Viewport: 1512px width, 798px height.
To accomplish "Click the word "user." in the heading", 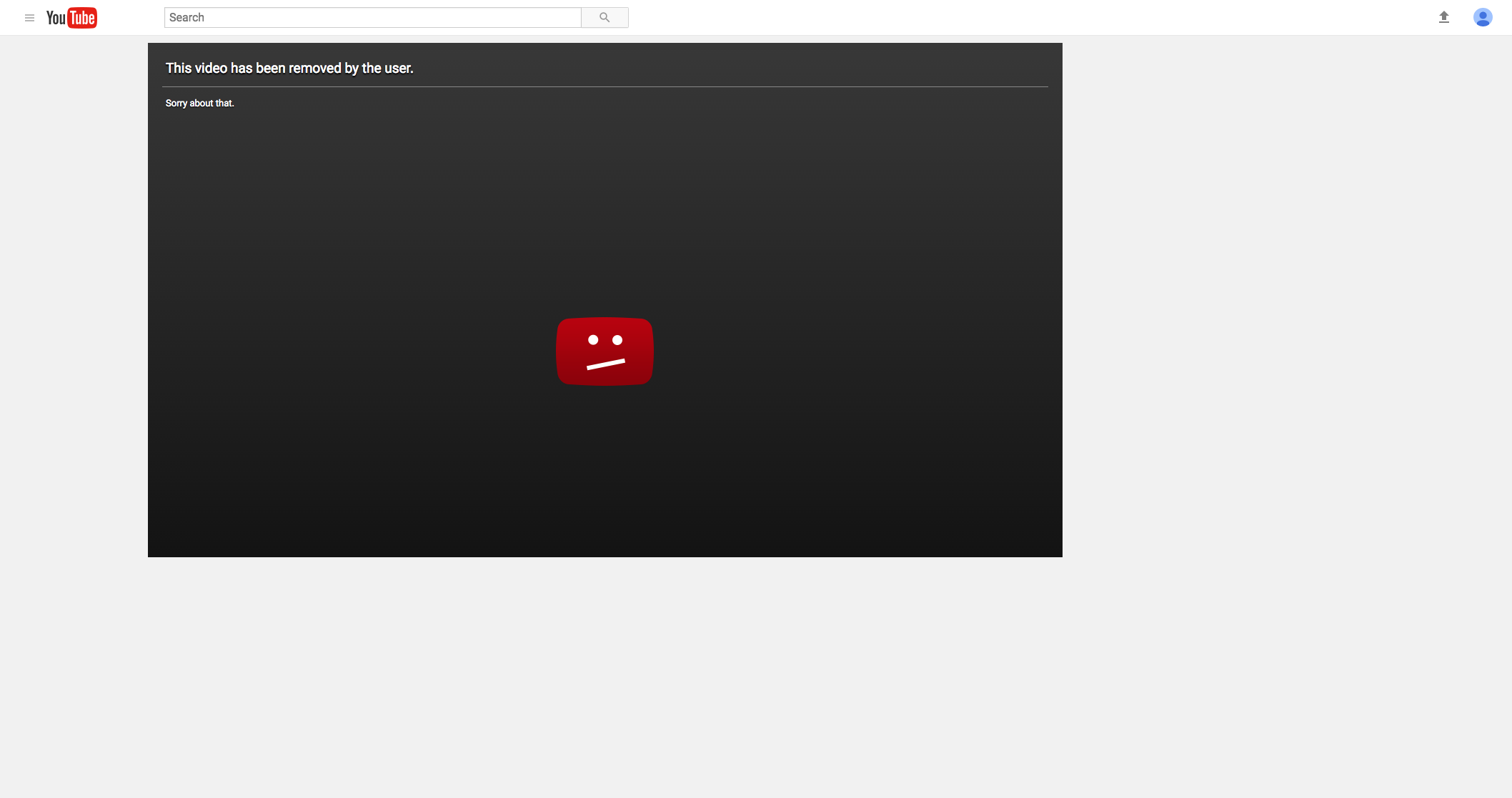I will coord(399,68).
